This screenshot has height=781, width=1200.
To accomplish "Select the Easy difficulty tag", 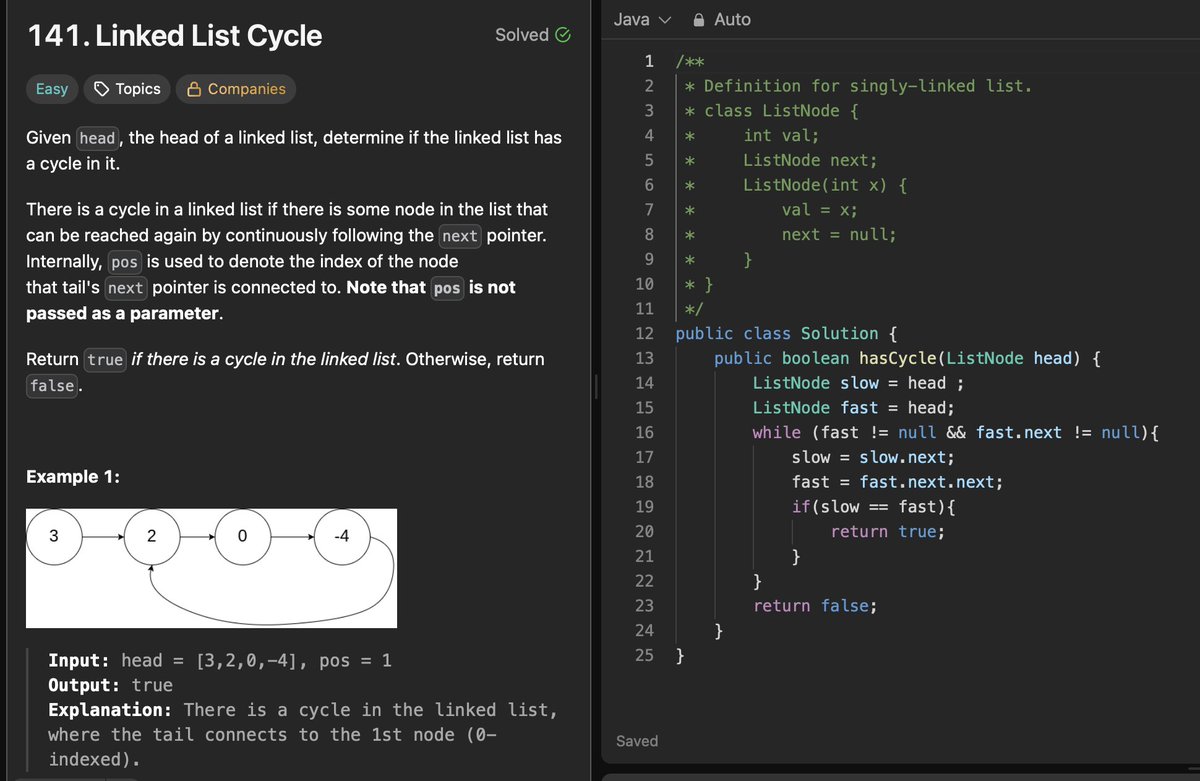I will click(52, 89).
